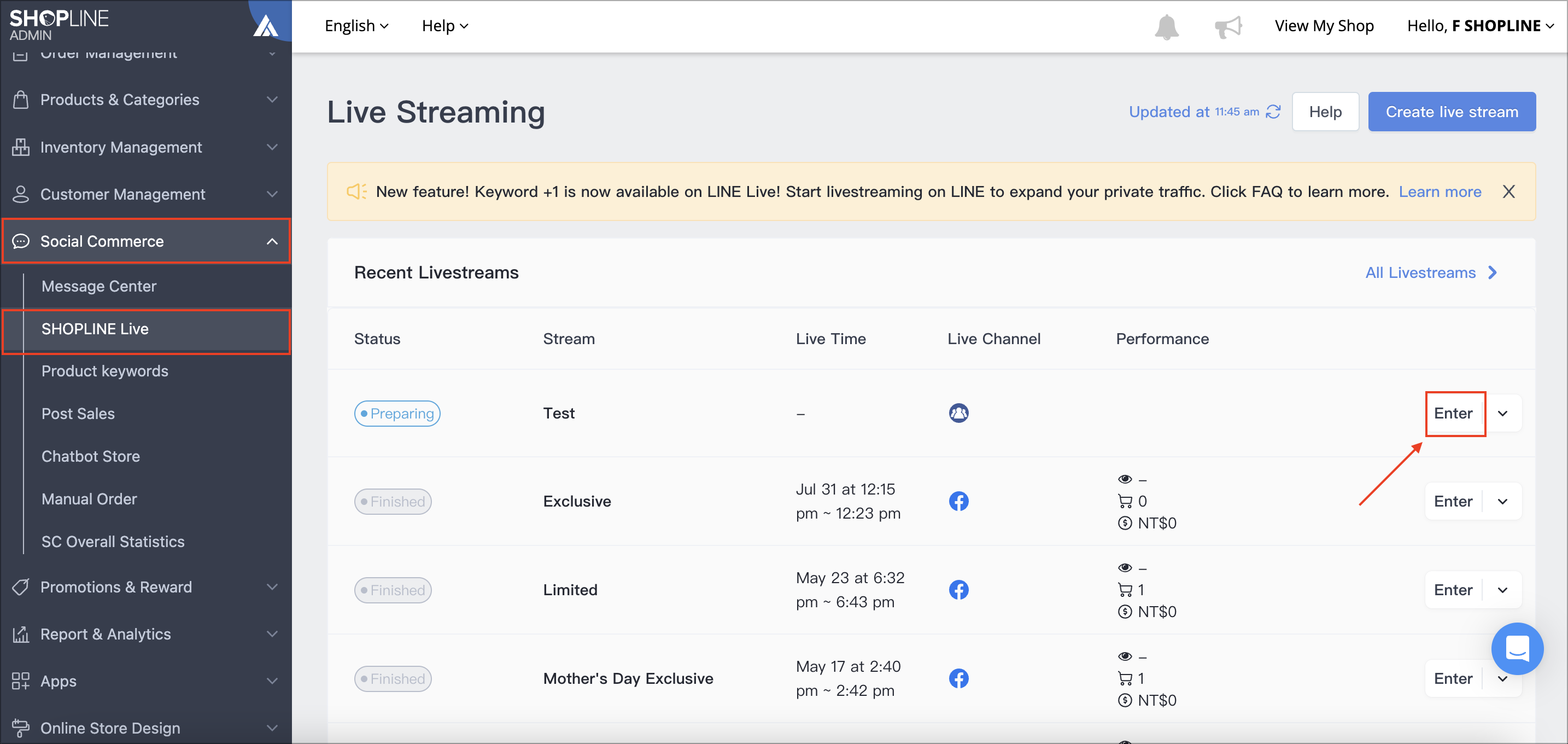
Task: Click Enter for the Test stream
Action: (1453, 414)
